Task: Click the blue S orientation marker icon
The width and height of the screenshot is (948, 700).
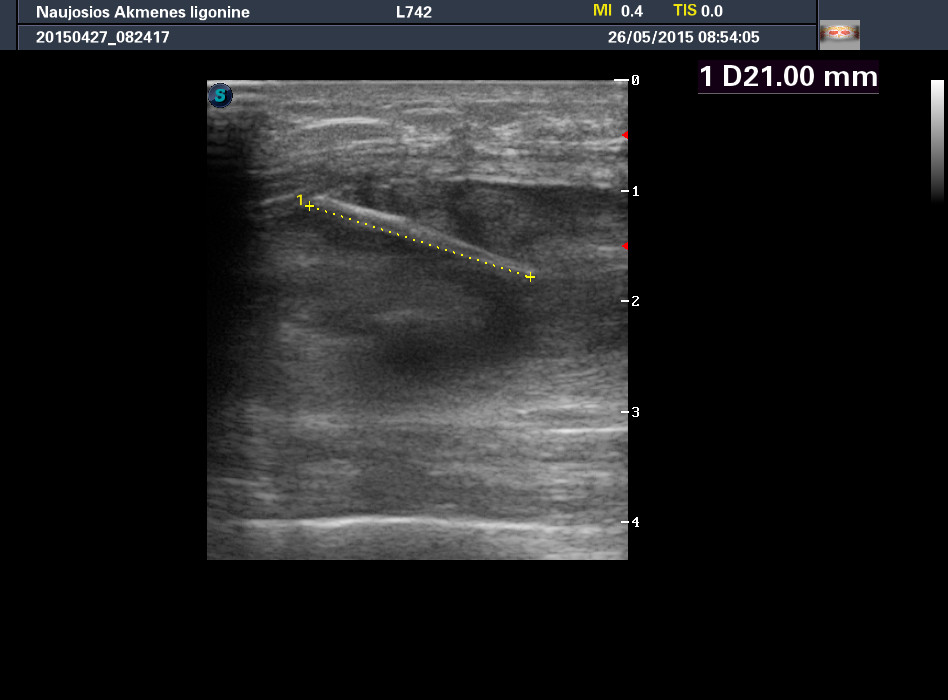Action: tap(220, 96)
